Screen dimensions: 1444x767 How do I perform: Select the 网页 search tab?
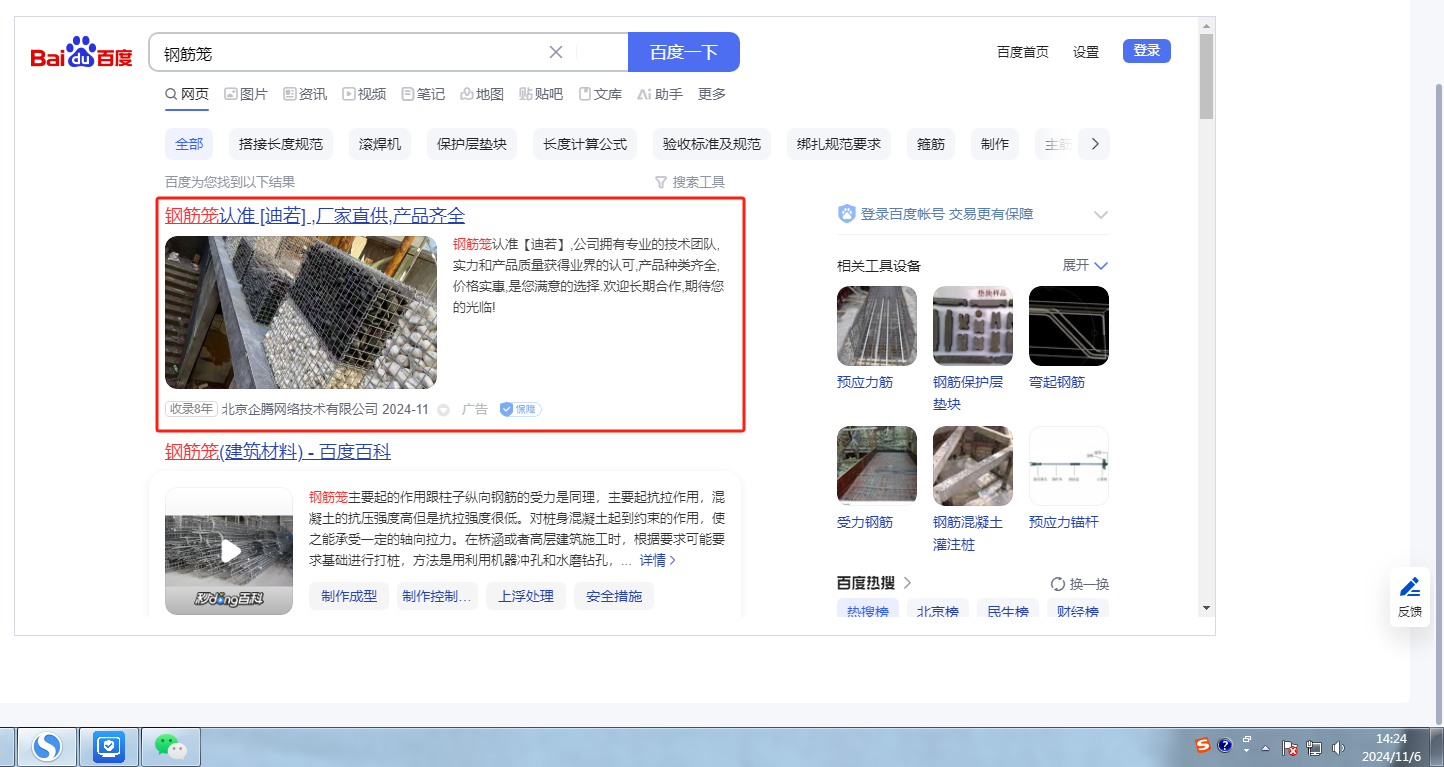click(x=187, y=94)
